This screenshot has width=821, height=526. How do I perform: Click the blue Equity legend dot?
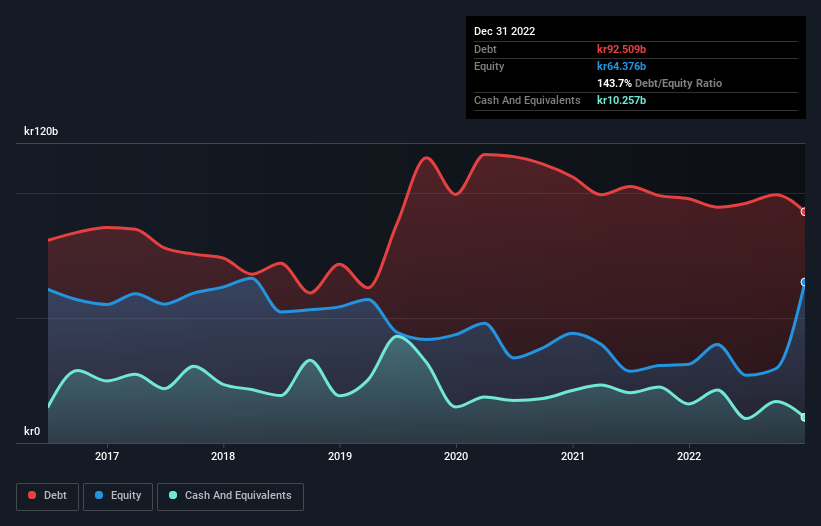tap(99, 495)
